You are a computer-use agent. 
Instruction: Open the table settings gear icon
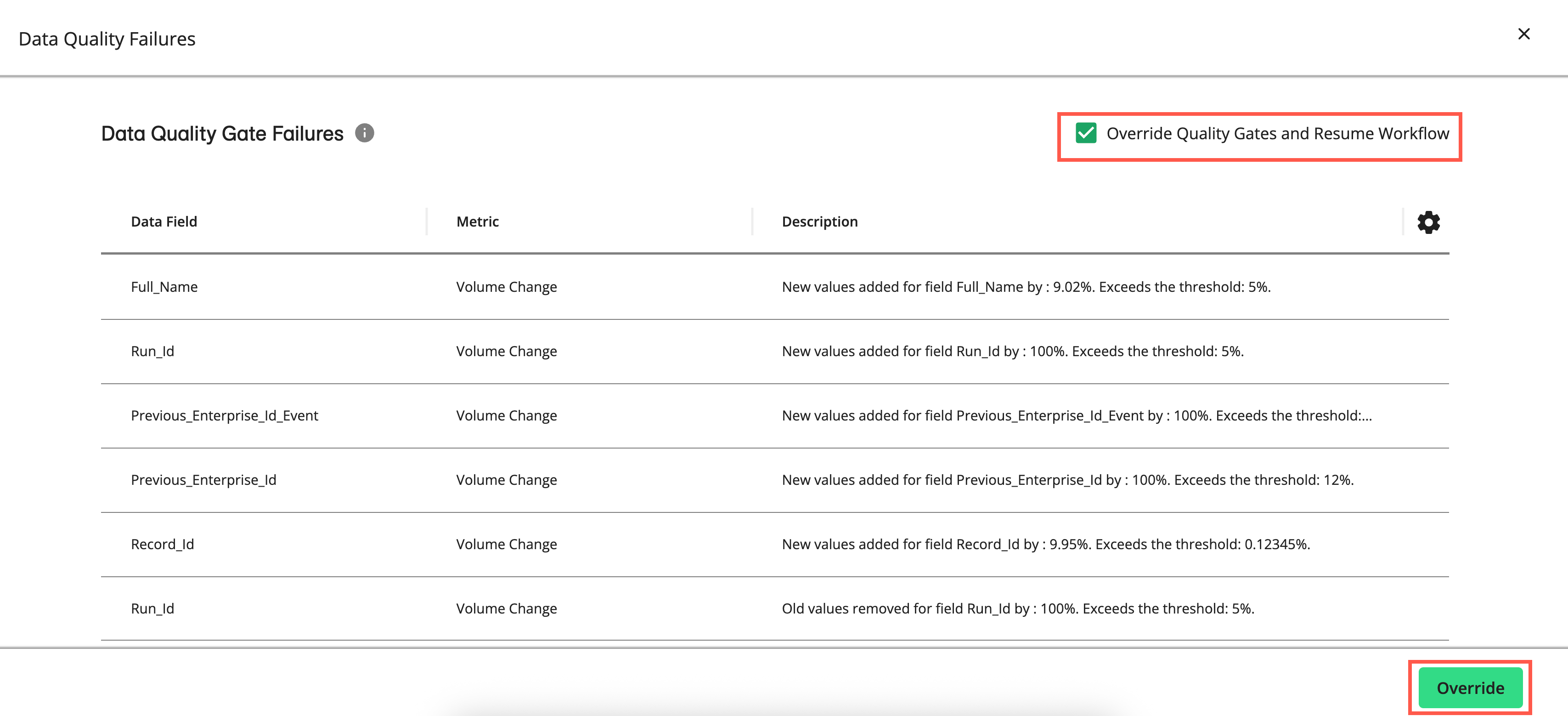pos(1428,222)
